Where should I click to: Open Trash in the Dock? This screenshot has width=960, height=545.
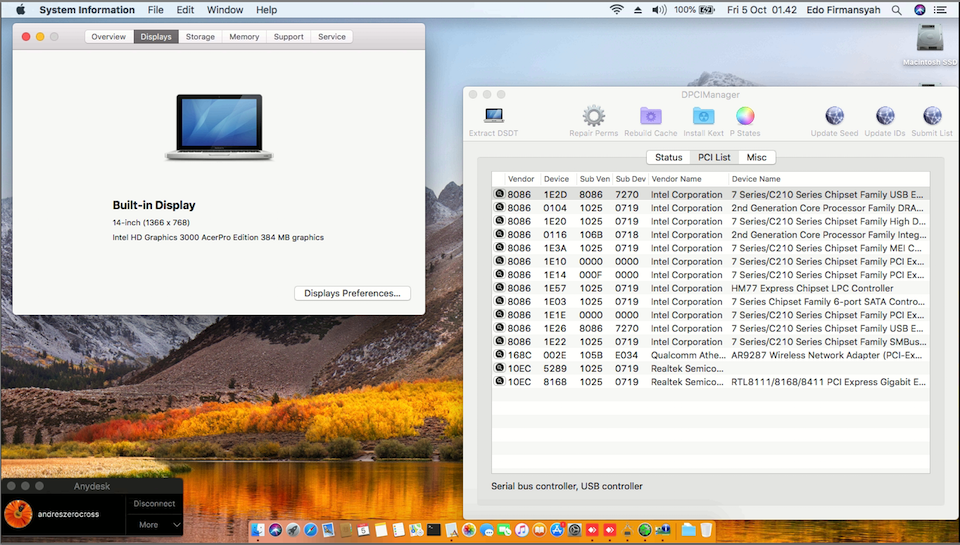click(x=706, y=530)
